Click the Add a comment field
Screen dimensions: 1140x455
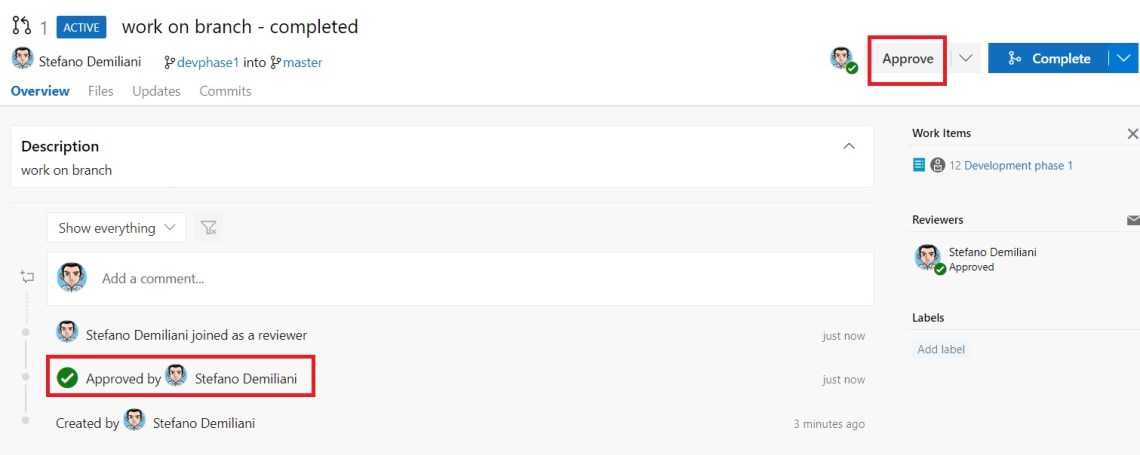[x=480, y=278]
